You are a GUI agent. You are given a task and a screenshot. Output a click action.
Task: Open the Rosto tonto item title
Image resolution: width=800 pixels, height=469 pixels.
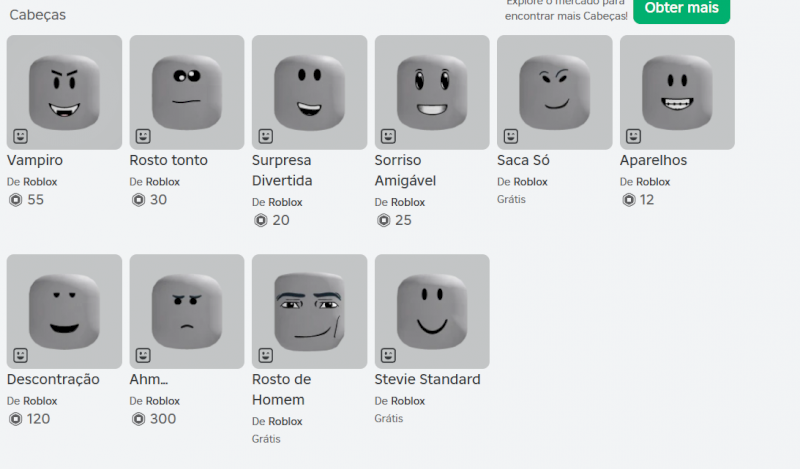pyautogui.click(x=168, y=160)
